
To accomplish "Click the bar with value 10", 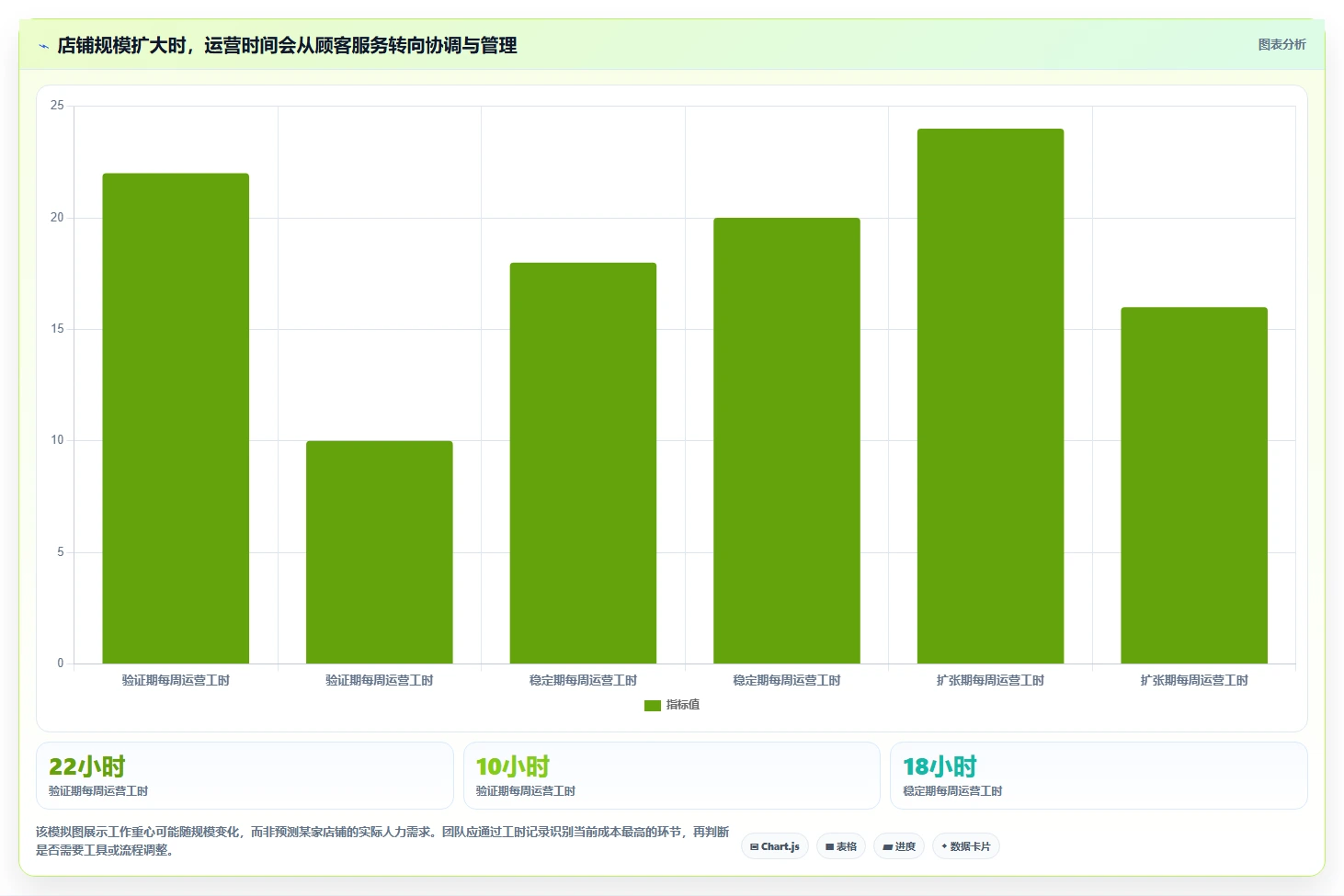I will (380, 552).
